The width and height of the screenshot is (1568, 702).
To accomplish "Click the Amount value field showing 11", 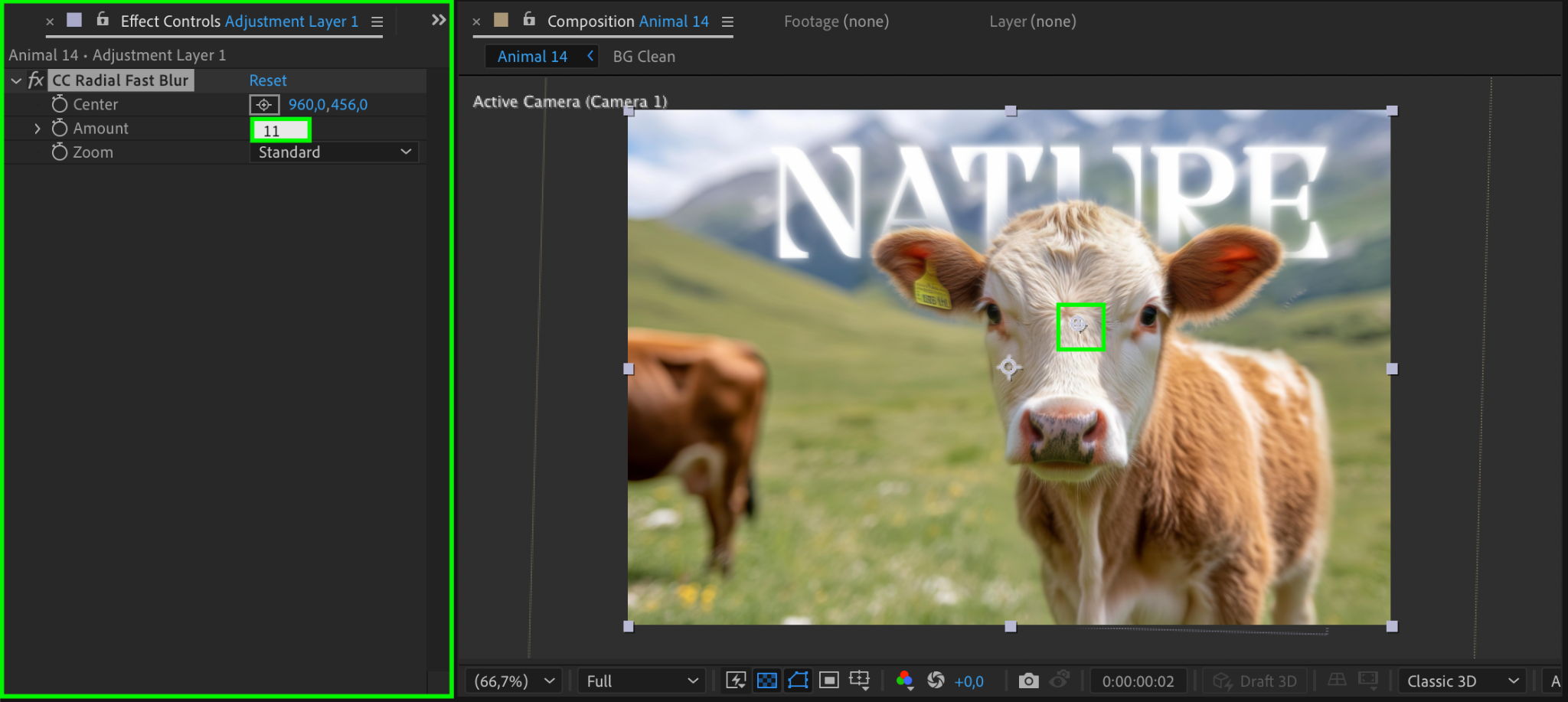I will pyautogui.click(x=280, y=130).
